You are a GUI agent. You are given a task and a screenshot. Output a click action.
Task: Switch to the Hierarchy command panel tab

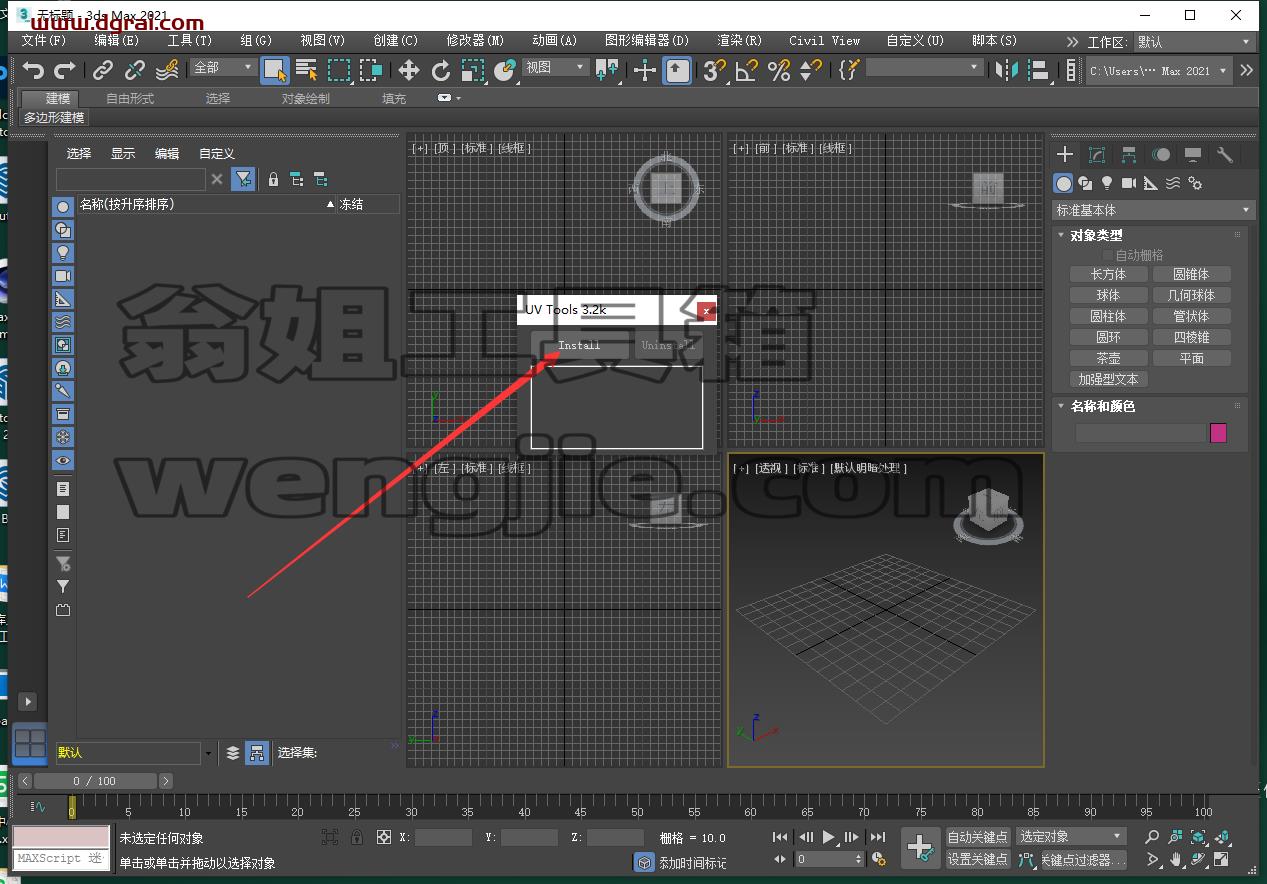(x=1129, y=154)
